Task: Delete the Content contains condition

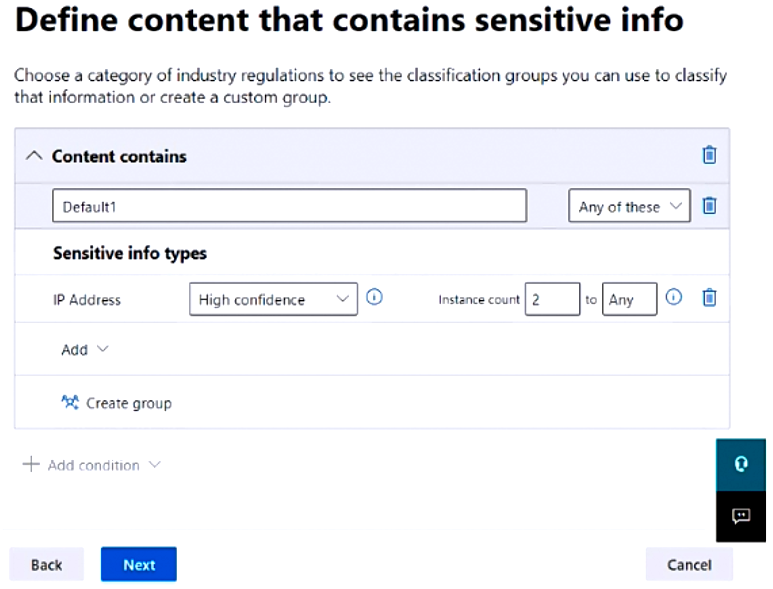Action: (709, 155)
